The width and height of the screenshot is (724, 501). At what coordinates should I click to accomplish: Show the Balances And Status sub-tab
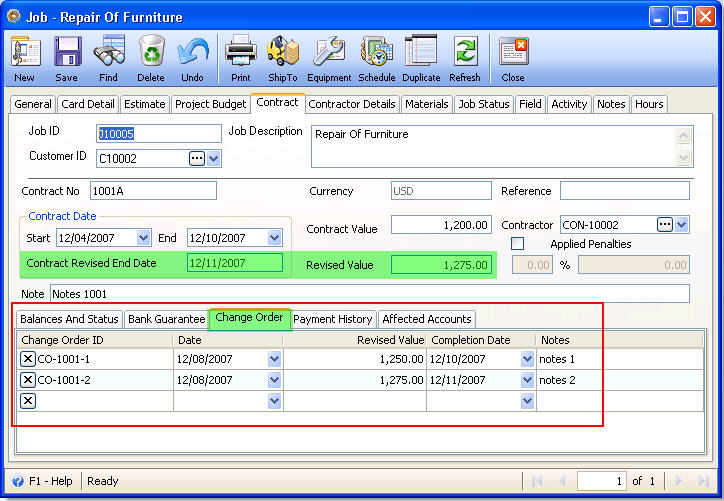click(69, 319)
